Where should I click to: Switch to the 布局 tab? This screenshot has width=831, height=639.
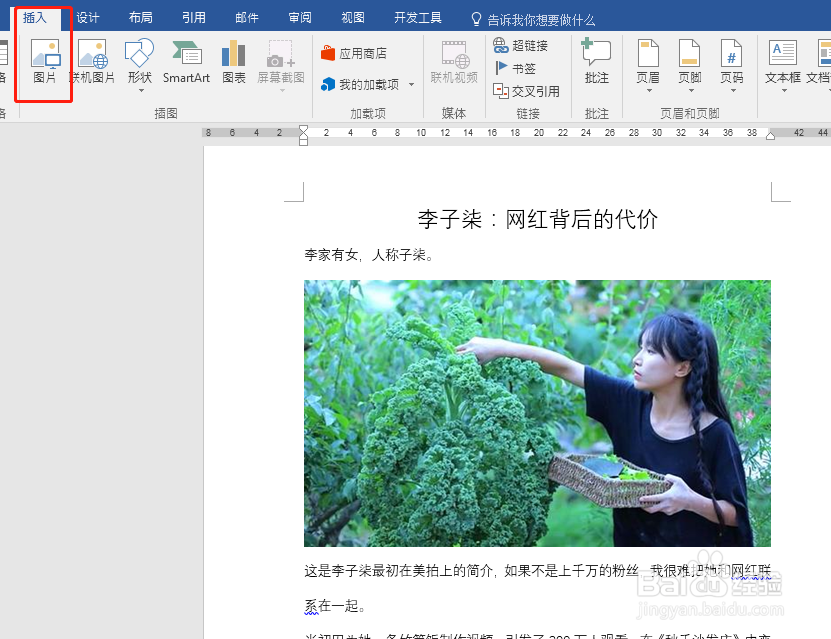140,18
